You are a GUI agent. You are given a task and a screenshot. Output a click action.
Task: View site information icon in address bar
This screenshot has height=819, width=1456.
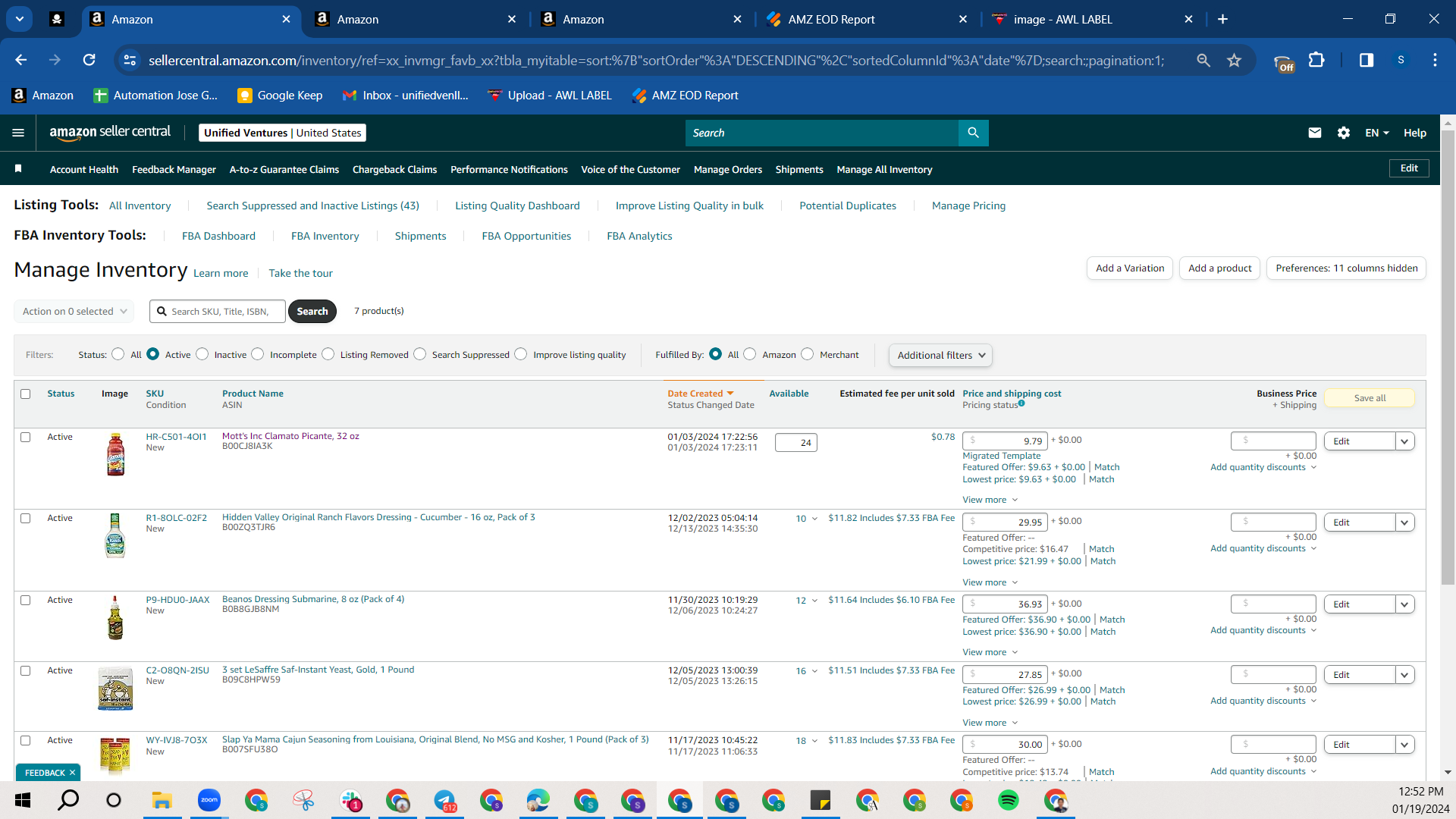(130, 60)
